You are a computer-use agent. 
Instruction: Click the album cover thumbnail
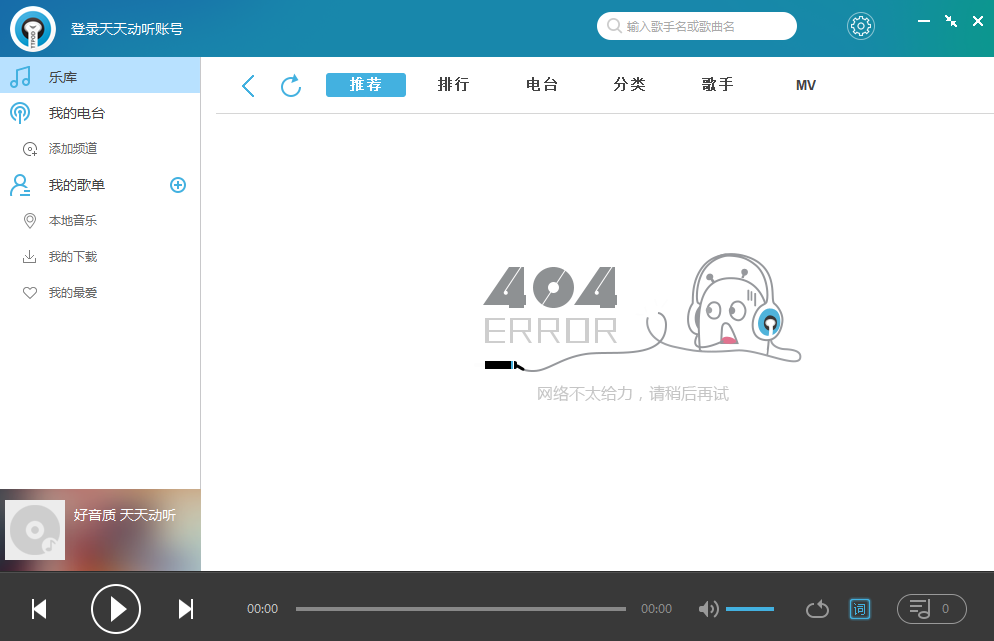tap(35, 530)
